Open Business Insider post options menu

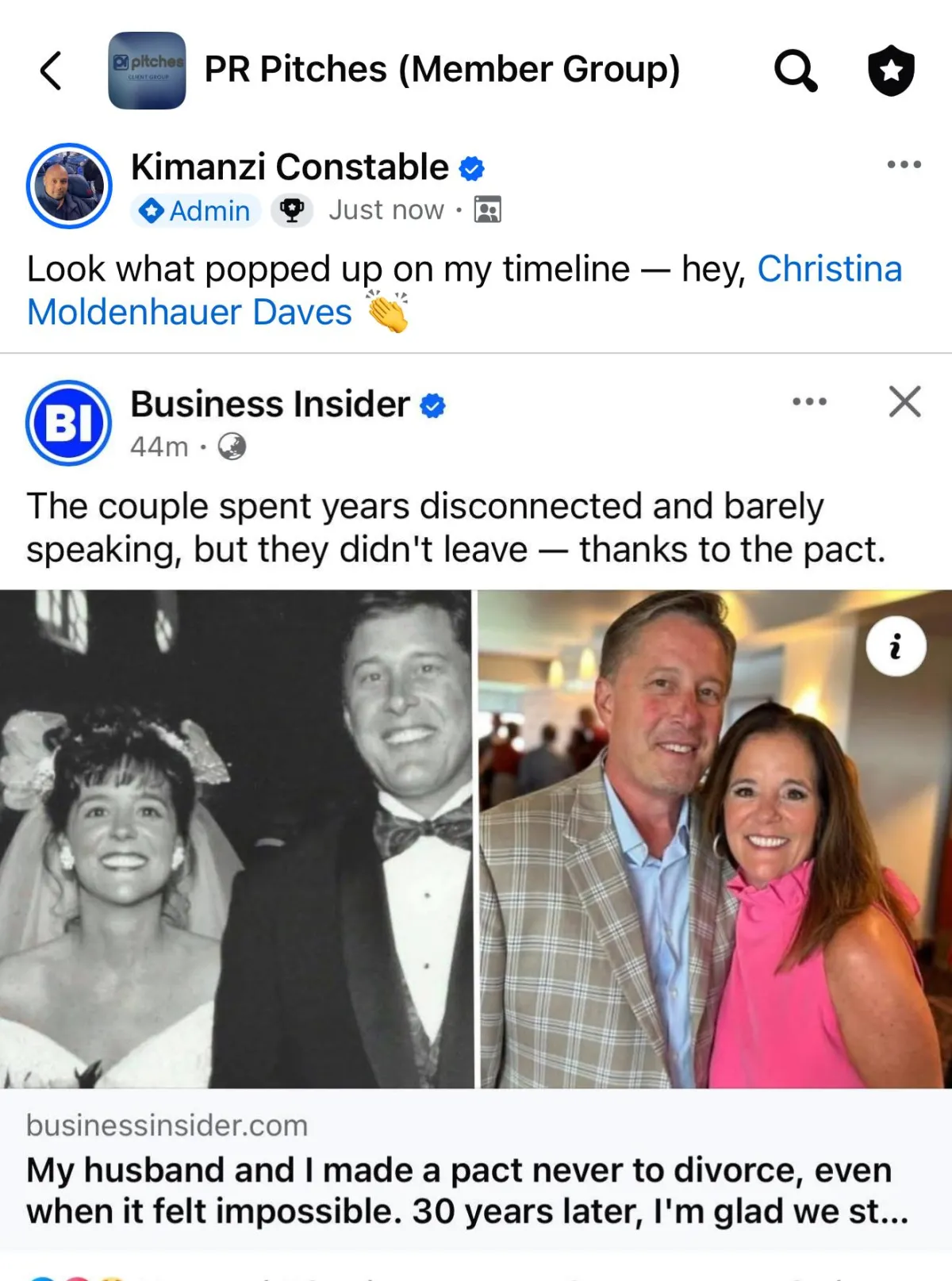[x=809, y=402]
